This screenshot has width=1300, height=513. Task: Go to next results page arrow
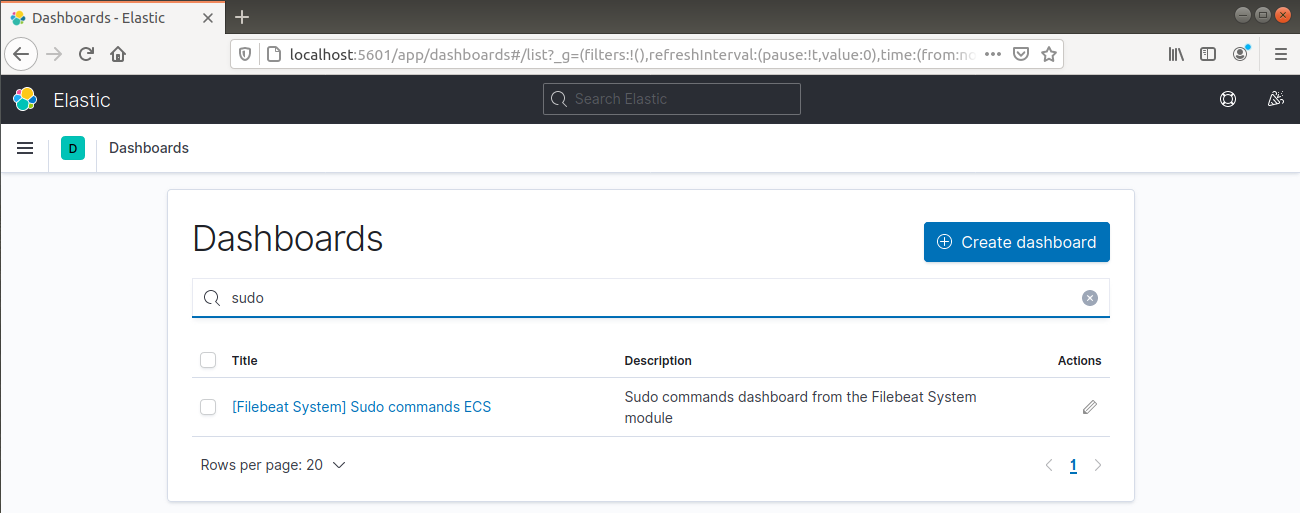1098,465
